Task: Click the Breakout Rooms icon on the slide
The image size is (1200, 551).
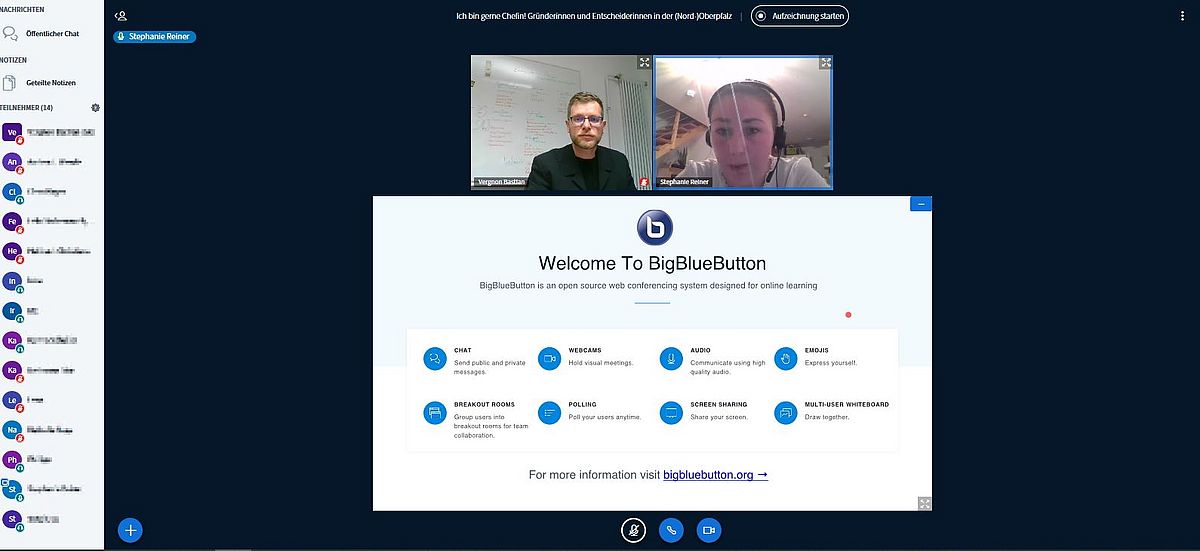Action: click(x=435, y=412)
